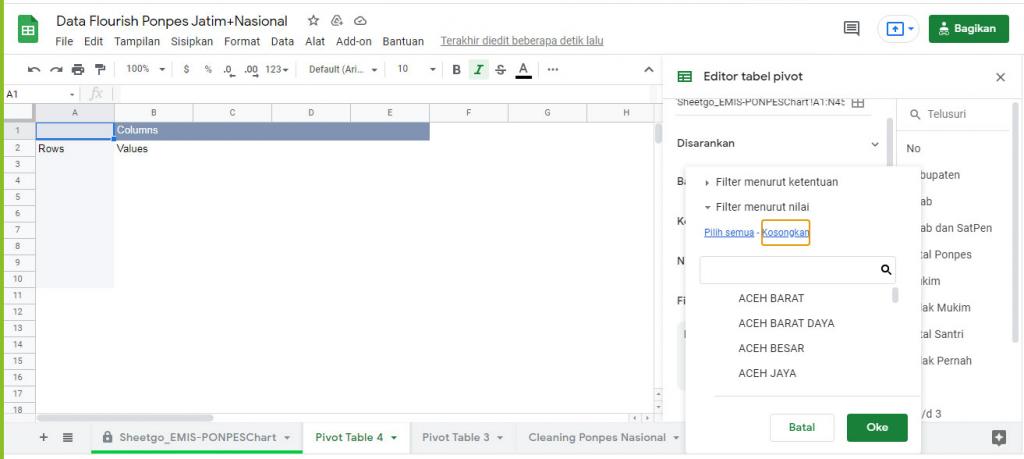Open the Sisipkan menu

click(192, 41)
